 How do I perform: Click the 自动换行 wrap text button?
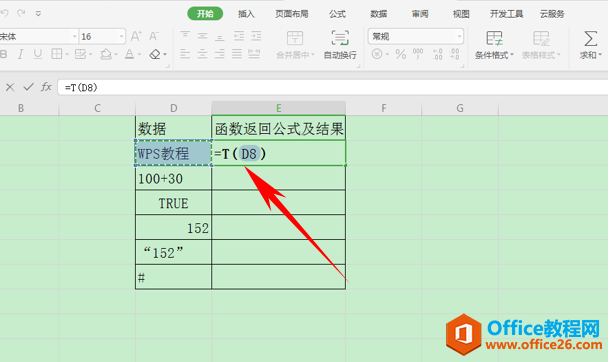click(x=340, y=45)
